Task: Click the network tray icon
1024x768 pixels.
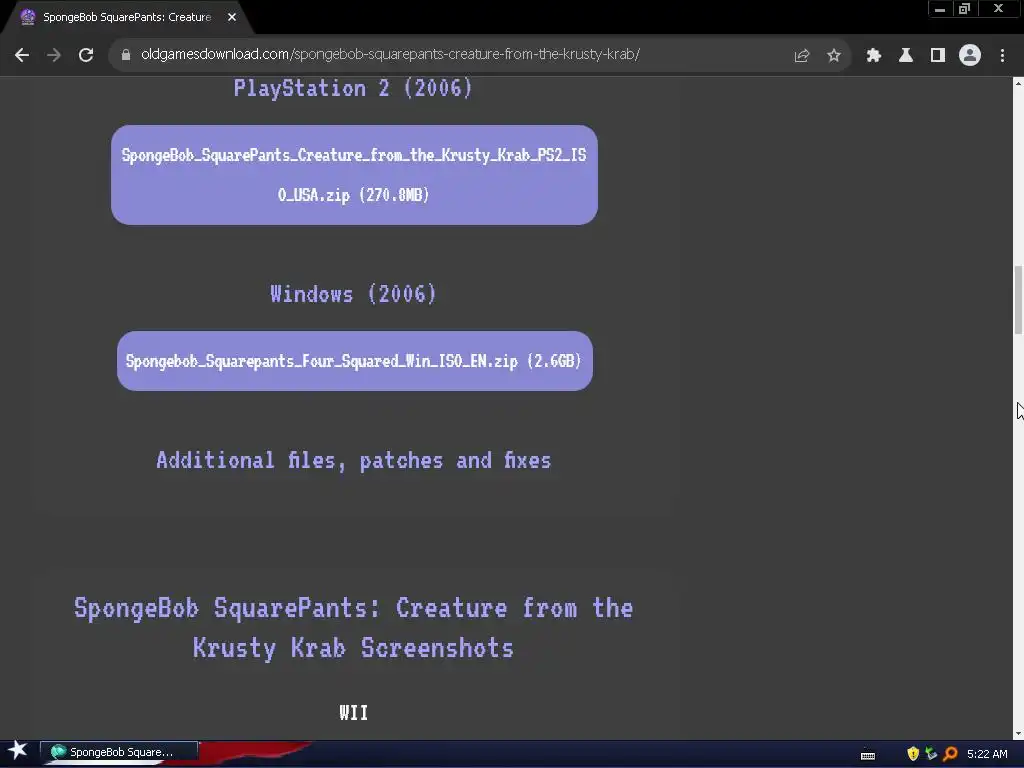Action: (931, 754)
